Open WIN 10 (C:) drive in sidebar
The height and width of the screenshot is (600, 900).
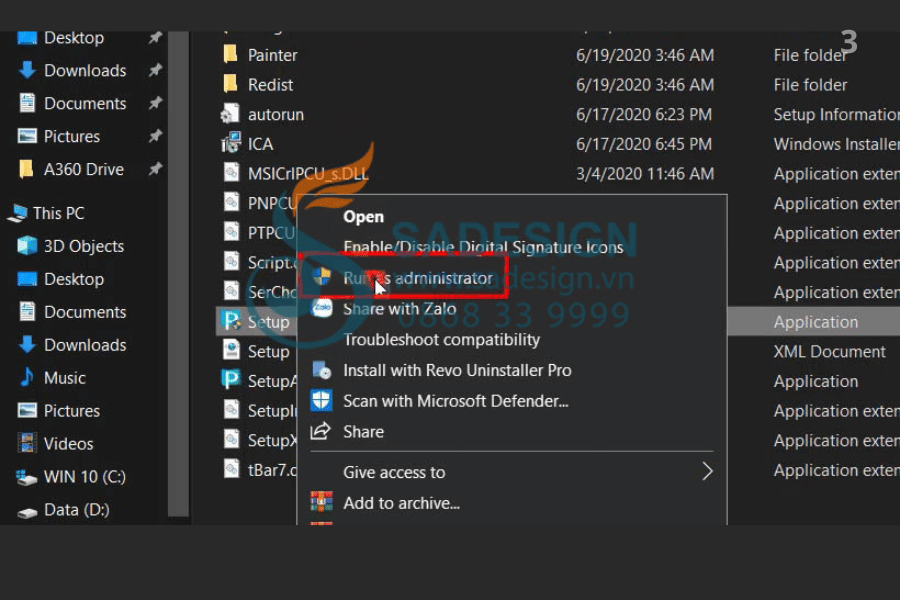tap(84, 477)
